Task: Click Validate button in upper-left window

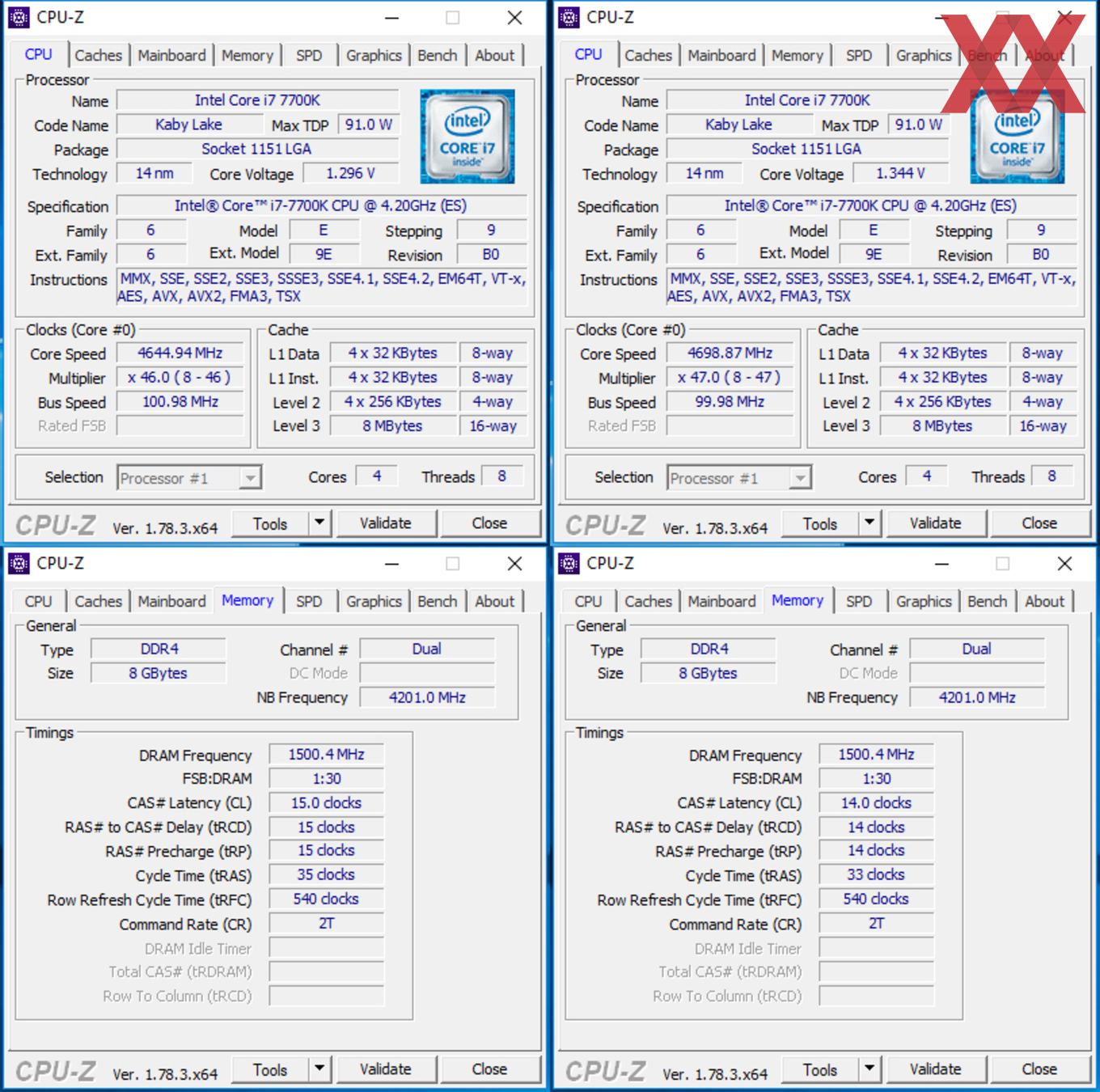Action: 386,523
